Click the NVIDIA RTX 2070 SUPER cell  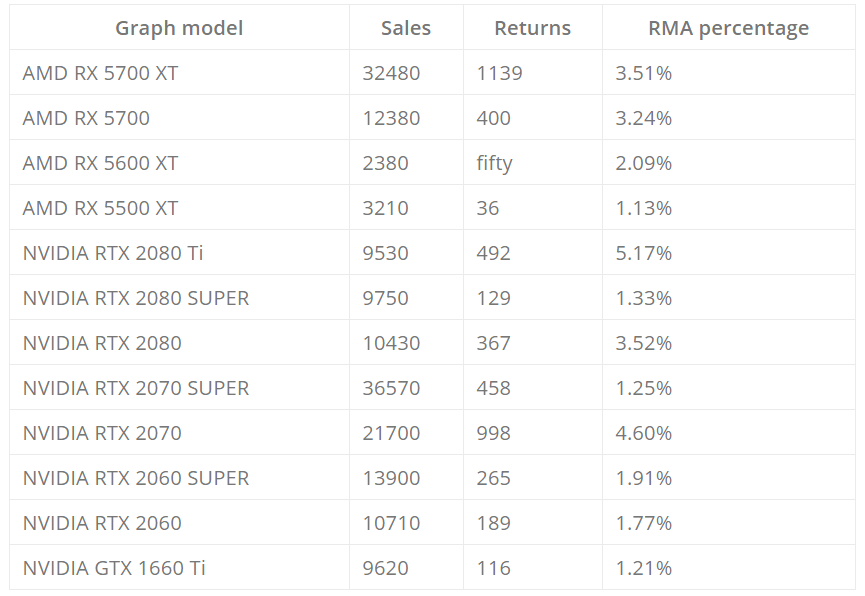click(136, 388)
